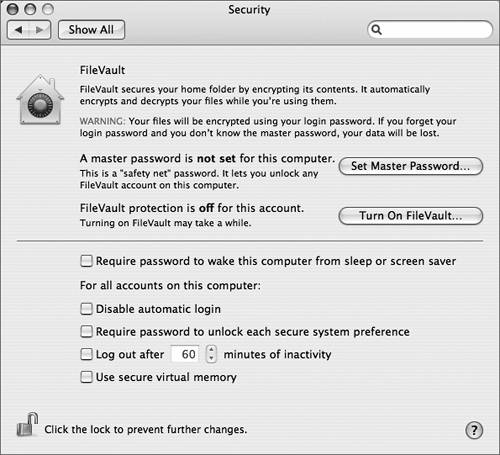Click inside the search field
500x455 pixels.
click(435, 30)
